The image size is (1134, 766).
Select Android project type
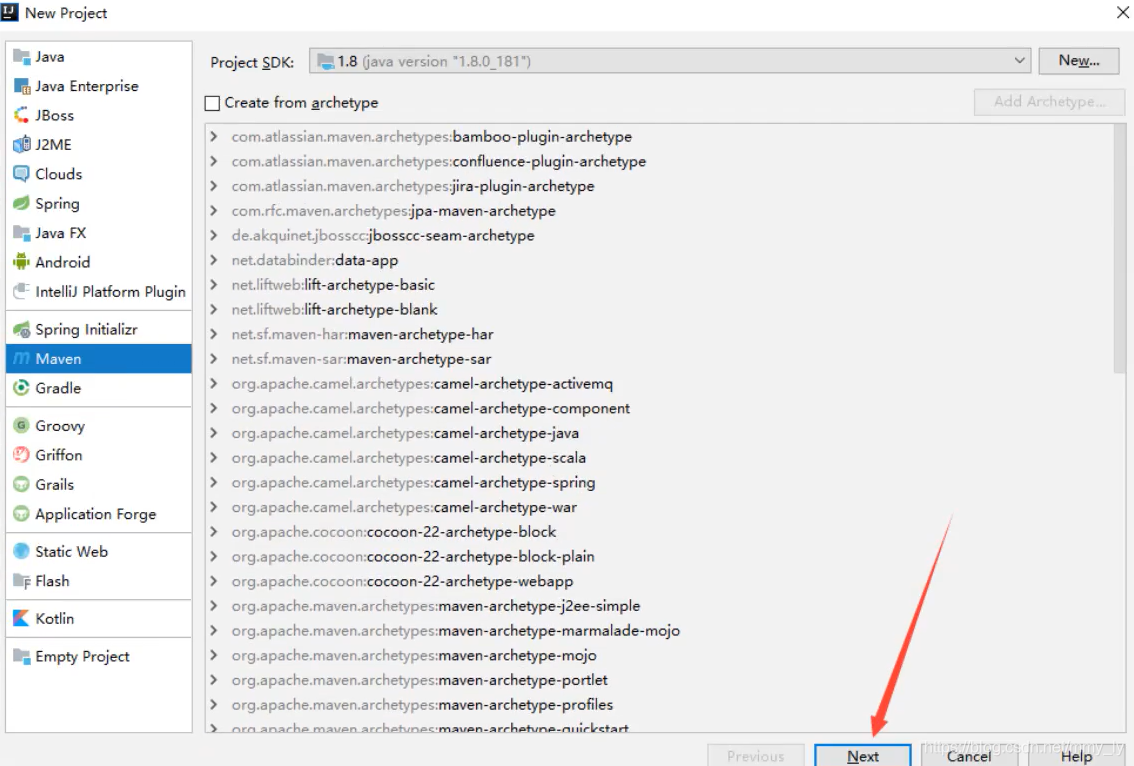click(x=99, y=262)
